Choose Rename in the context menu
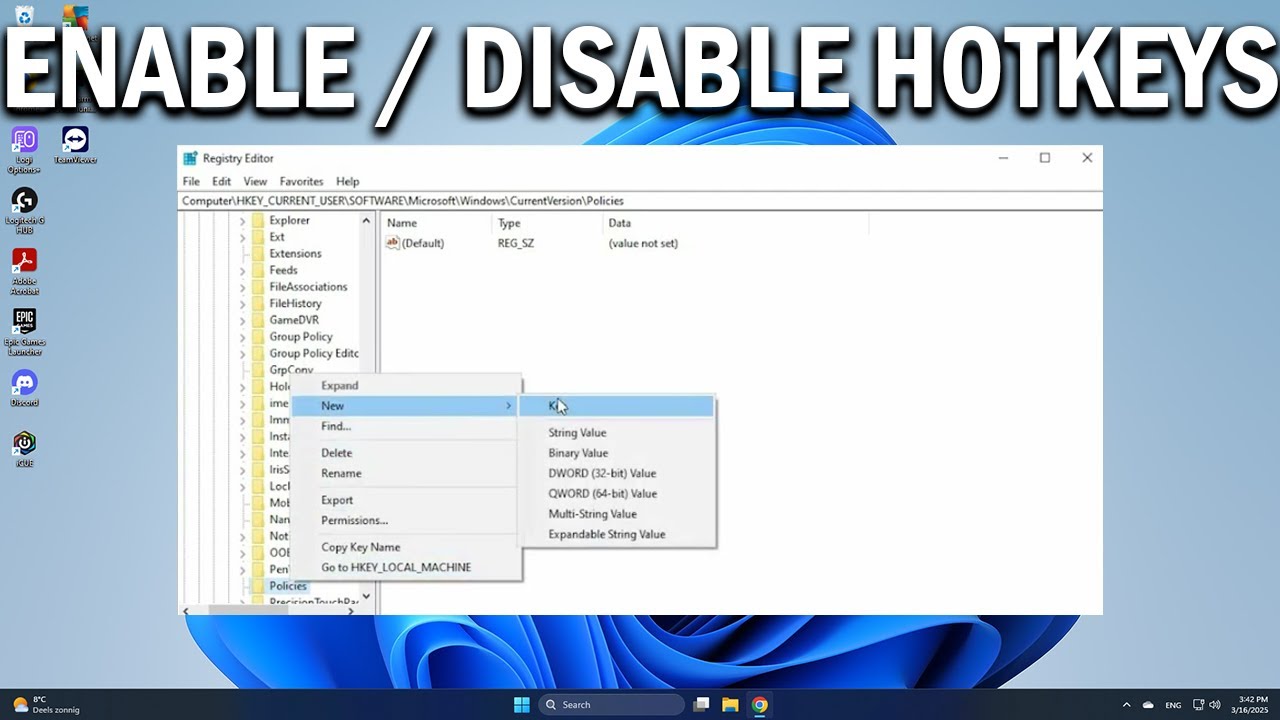This screenshot has width=1280, height=720. click(405, 473)
